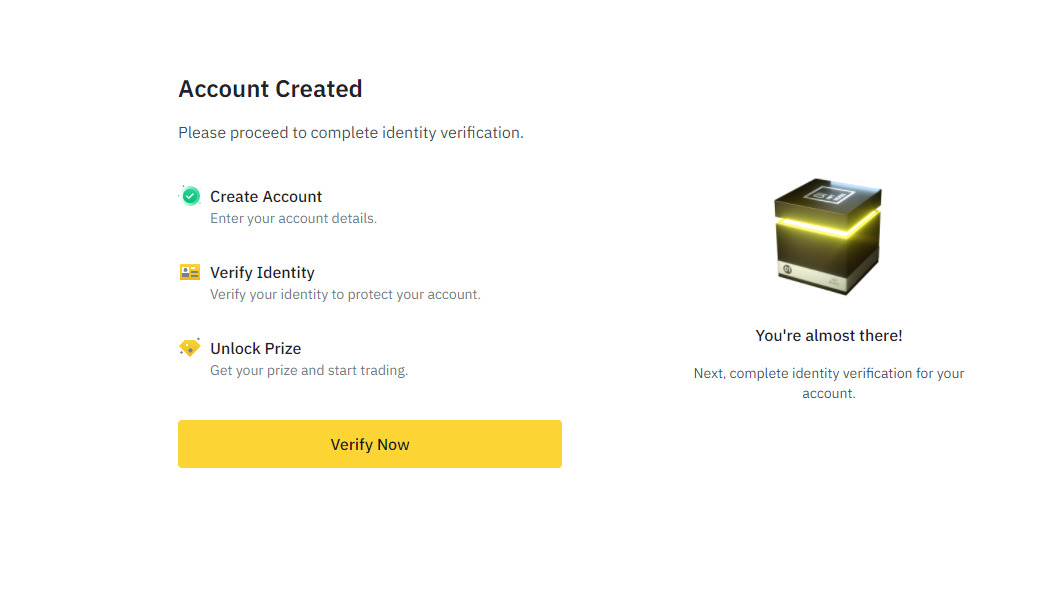Click the Account Created heading

click(270, 89)
